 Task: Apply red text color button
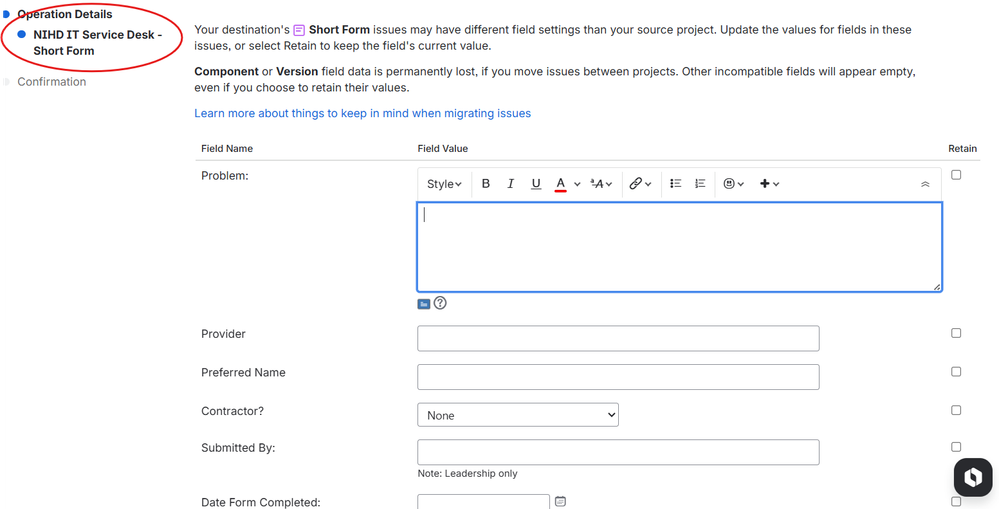point(561,183)
